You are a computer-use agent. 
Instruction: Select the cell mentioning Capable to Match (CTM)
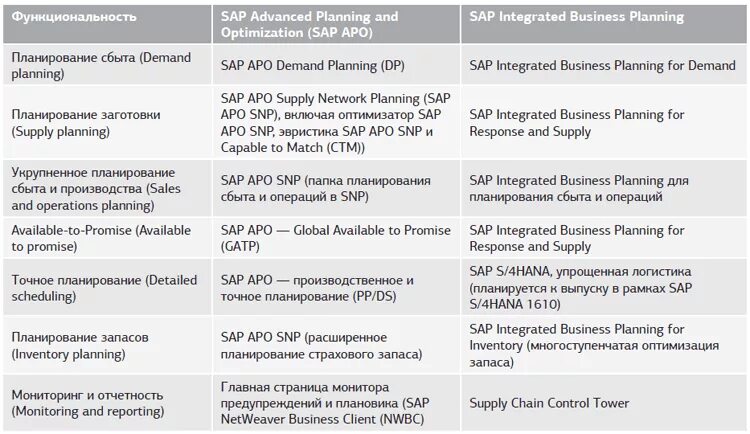(x=336, y=123)
